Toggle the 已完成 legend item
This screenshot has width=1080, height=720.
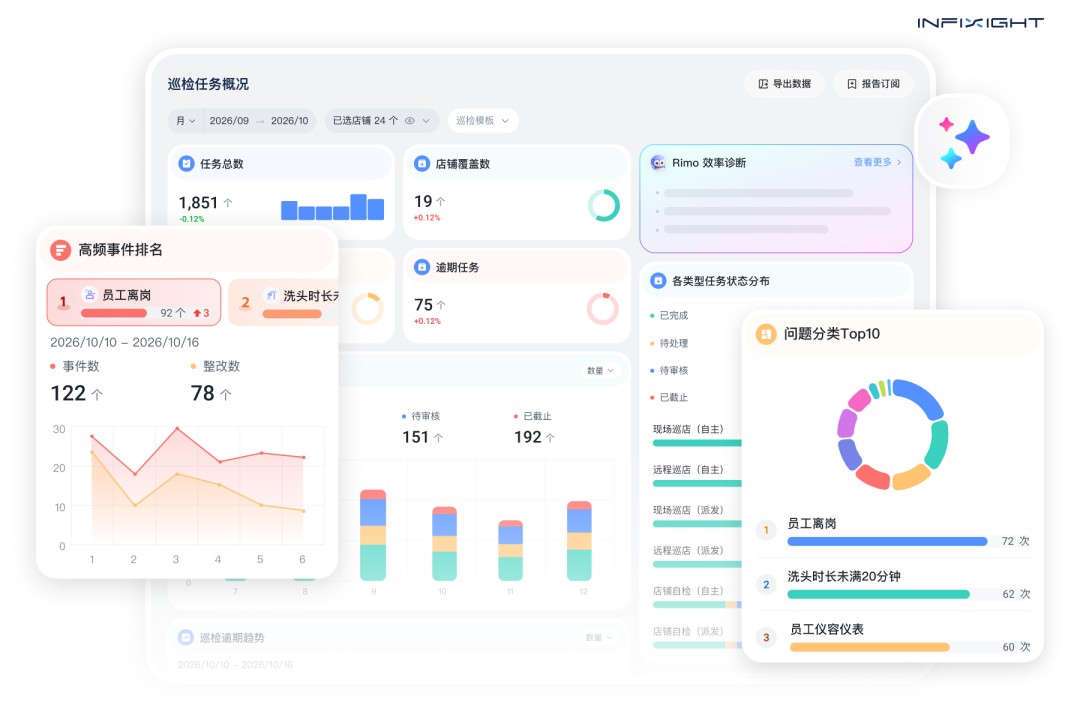[x=669, y=315]
